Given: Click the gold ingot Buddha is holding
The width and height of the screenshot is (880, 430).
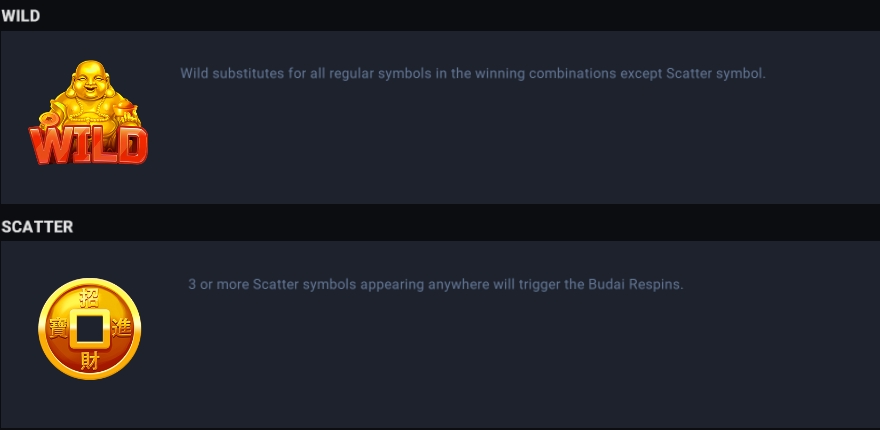Looking at the screenshot, I should tap(126, 106).
